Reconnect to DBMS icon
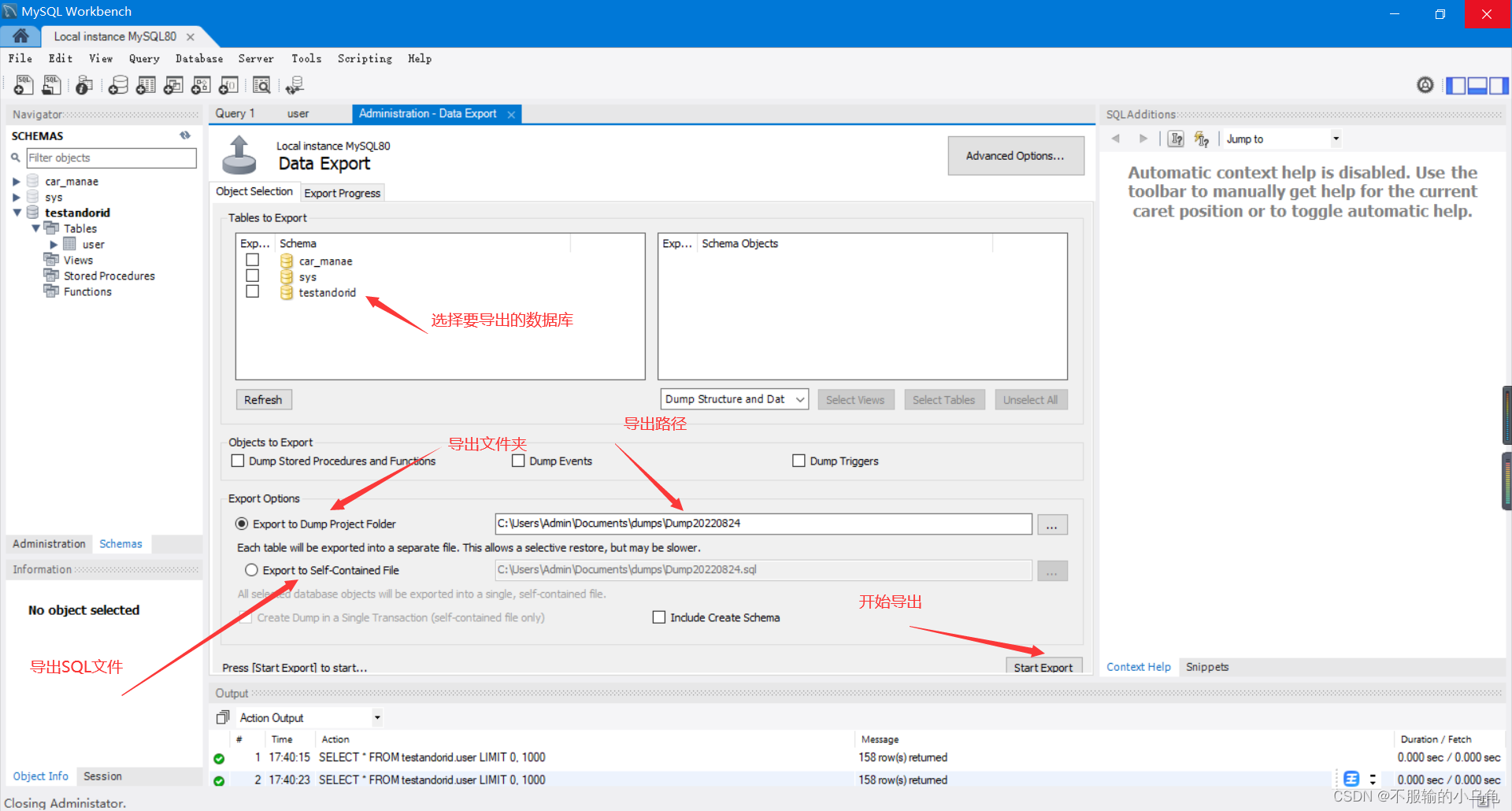This screenshot has height=811, width=1512. [295, 84]
